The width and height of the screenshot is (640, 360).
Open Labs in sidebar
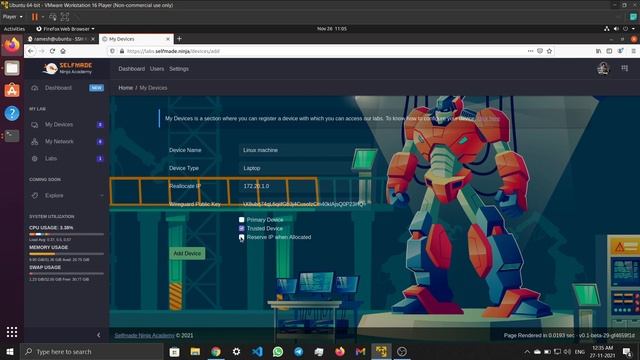(66, 158)
